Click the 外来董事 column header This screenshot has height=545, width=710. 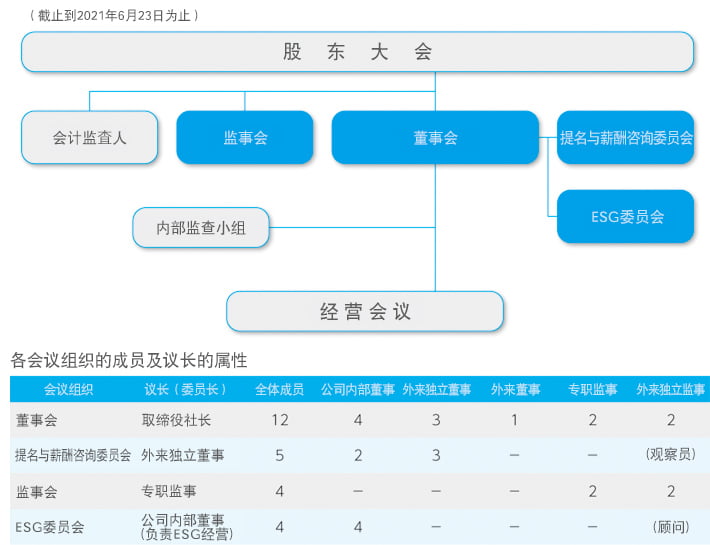(x=515, y=389)
